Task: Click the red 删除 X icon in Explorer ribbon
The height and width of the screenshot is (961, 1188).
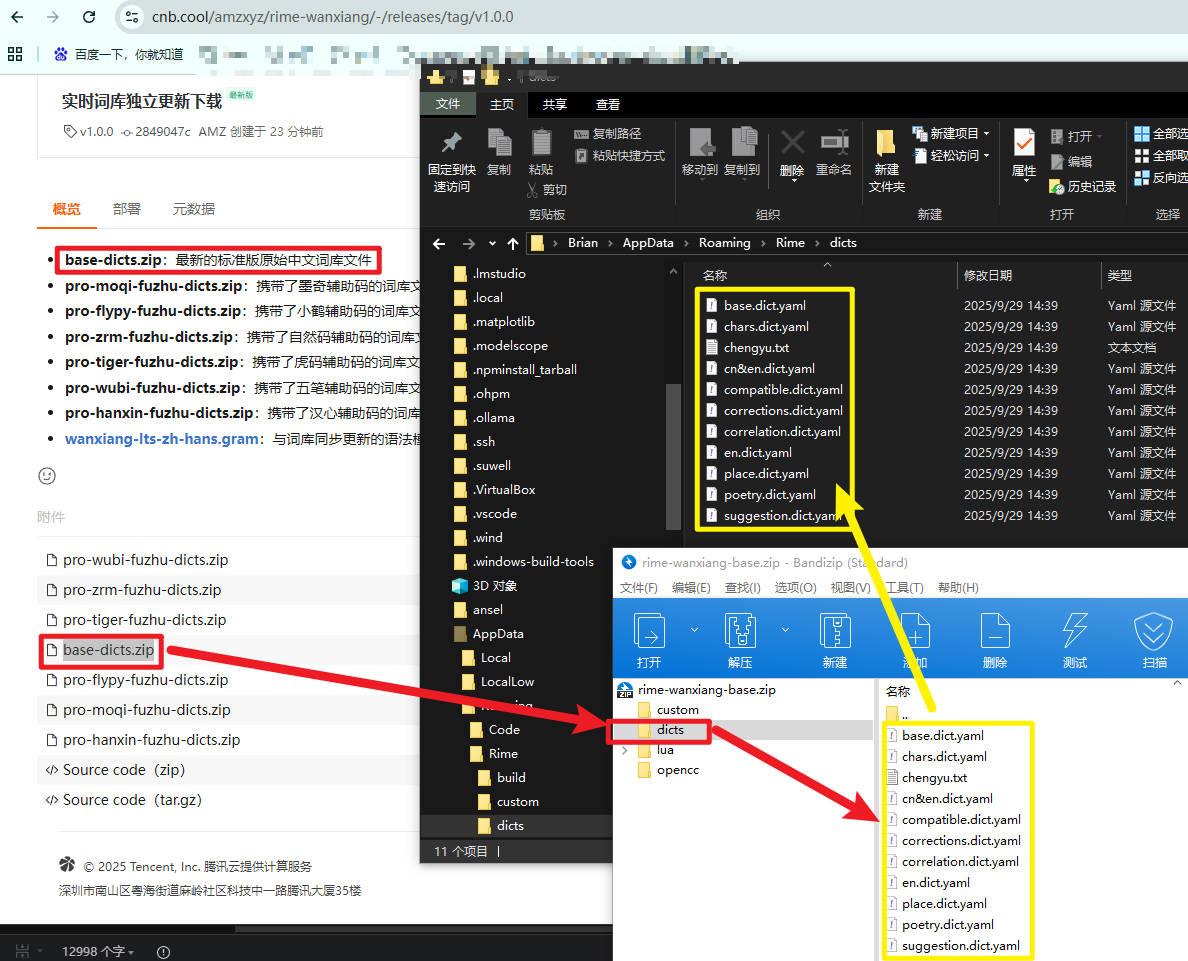Action: (x=792, y=144)
